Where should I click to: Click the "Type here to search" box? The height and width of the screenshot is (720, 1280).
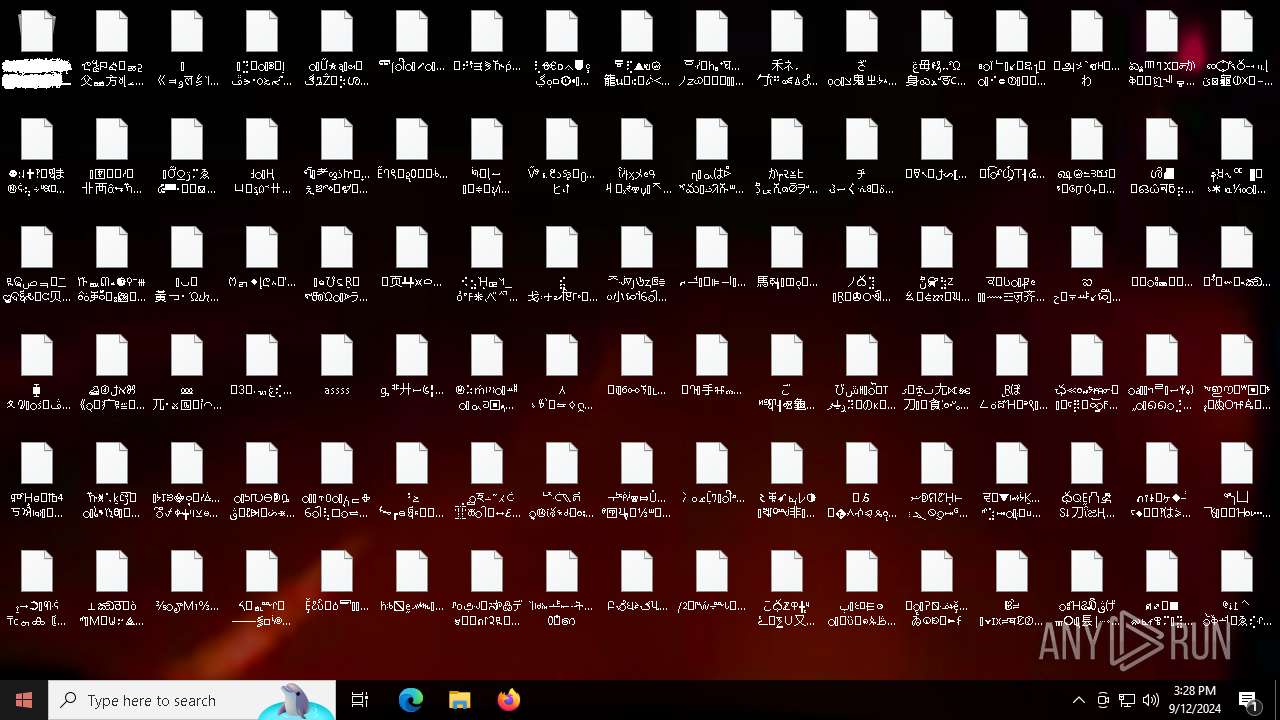(x=192, y=700)
